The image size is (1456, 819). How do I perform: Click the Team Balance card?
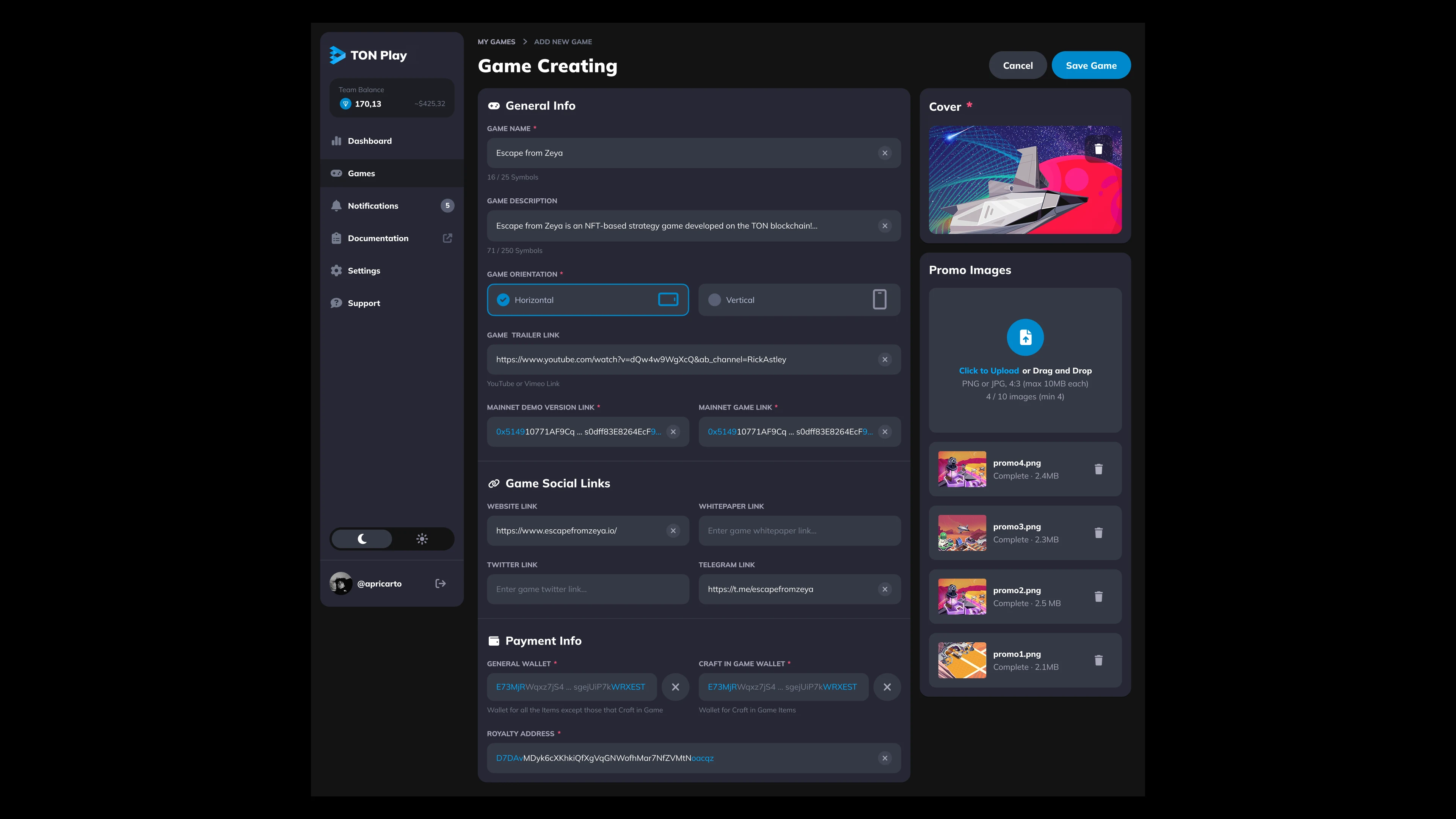[x=392, y=98]
